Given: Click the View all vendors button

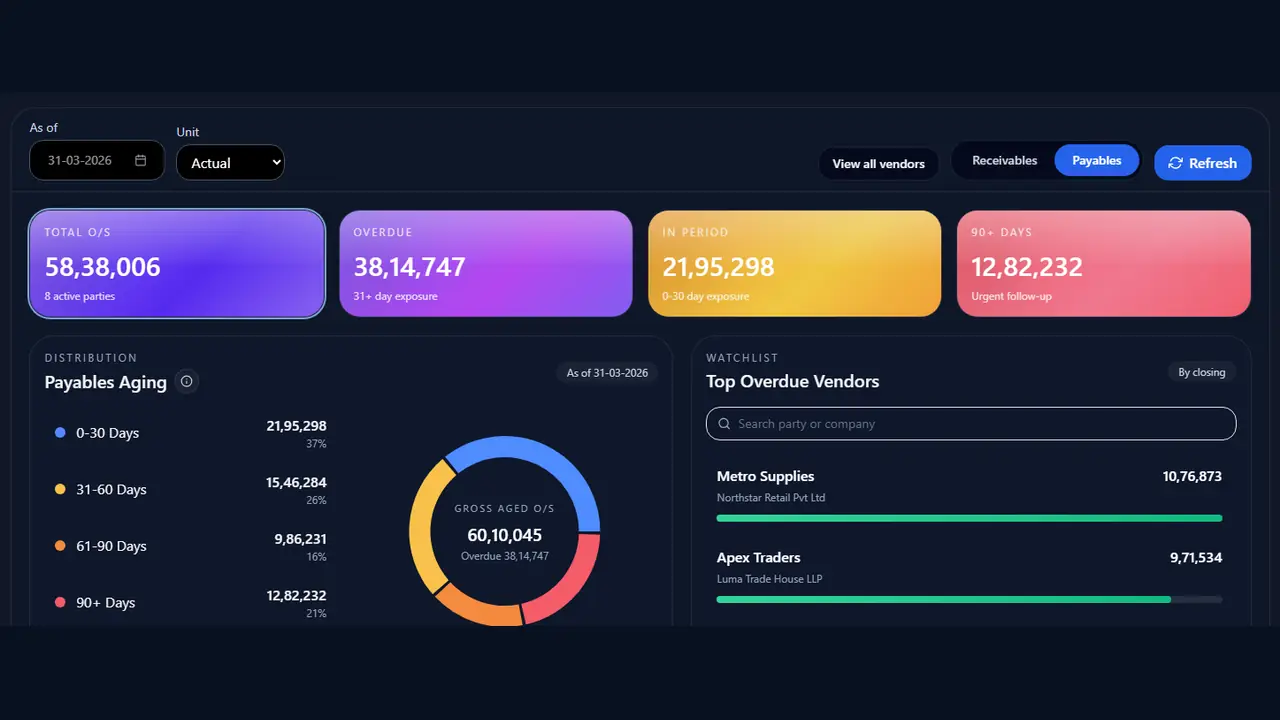Looking at the screenshot, I should 878,164.
